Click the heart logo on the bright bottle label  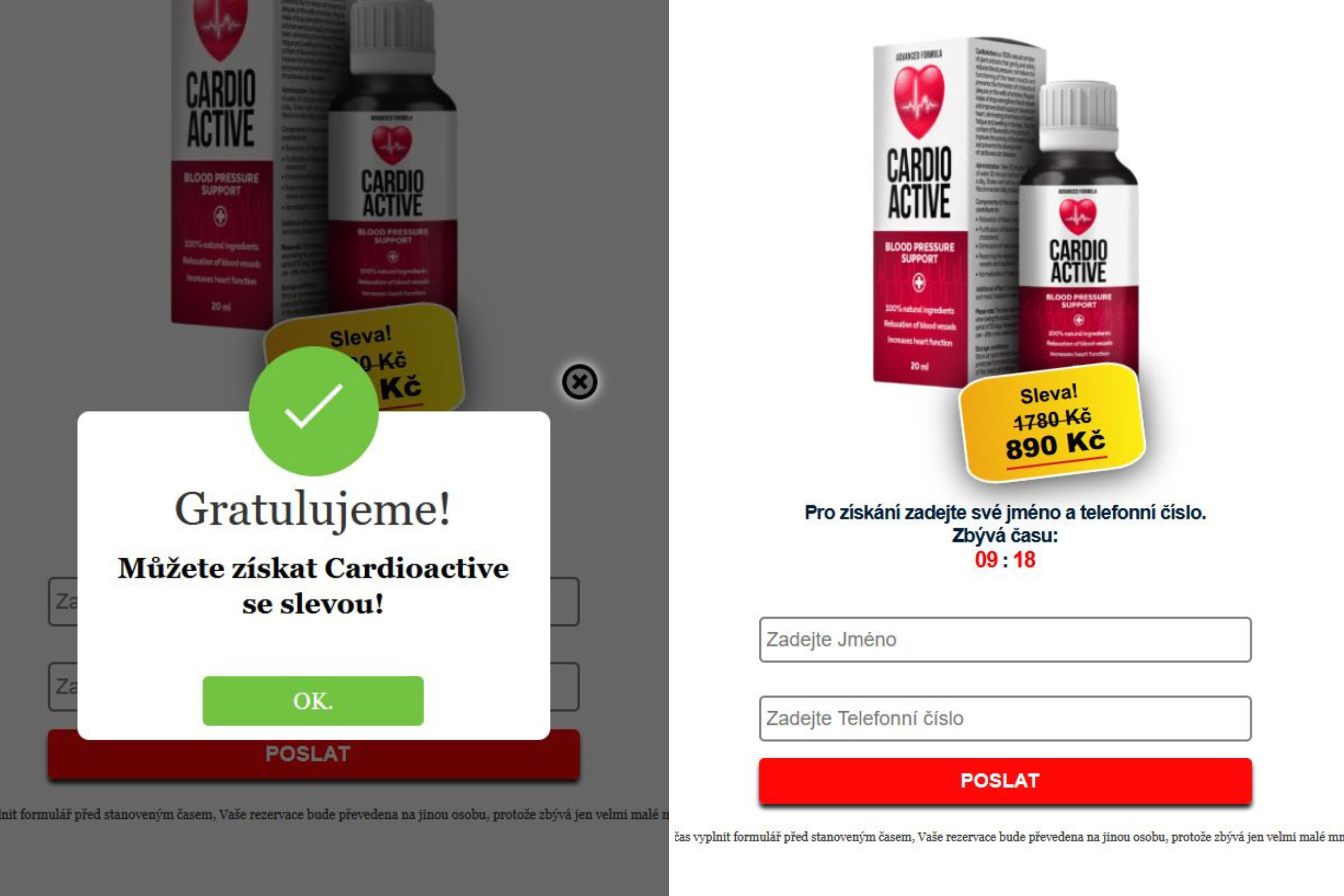coord(1077,216)
